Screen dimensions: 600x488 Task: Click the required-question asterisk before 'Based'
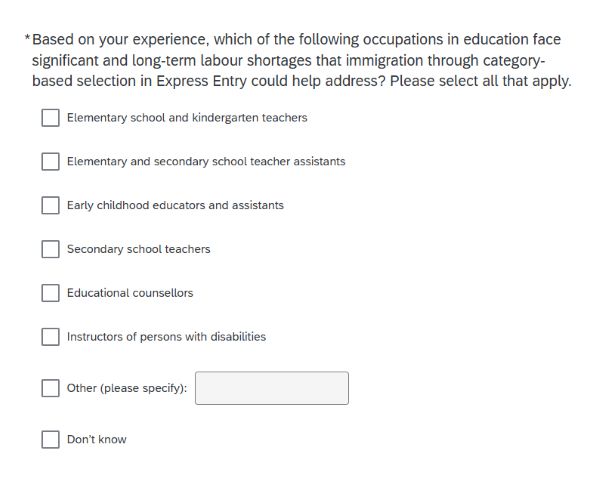click(27, 38)
